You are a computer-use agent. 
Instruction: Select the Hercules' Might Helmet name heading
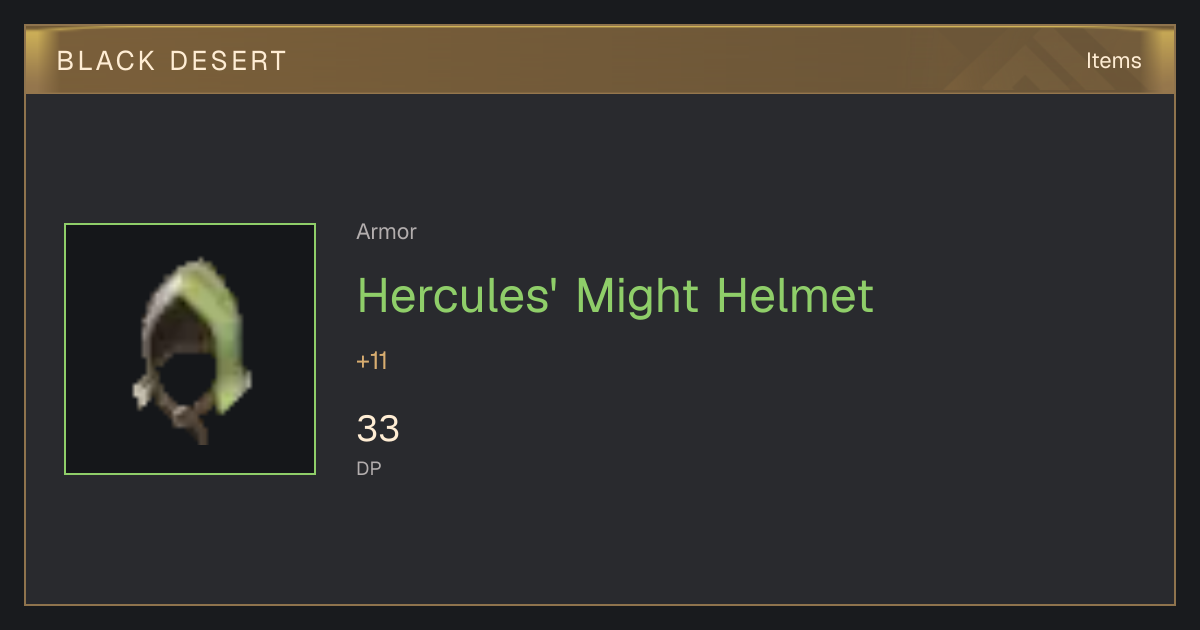coord(615,295)
